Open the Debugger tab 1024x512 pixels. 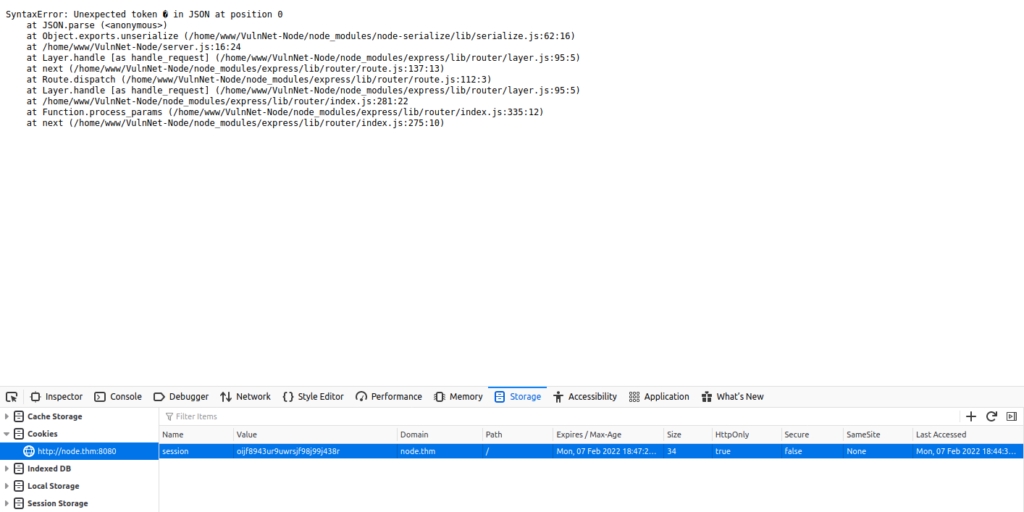pos(181,397)
